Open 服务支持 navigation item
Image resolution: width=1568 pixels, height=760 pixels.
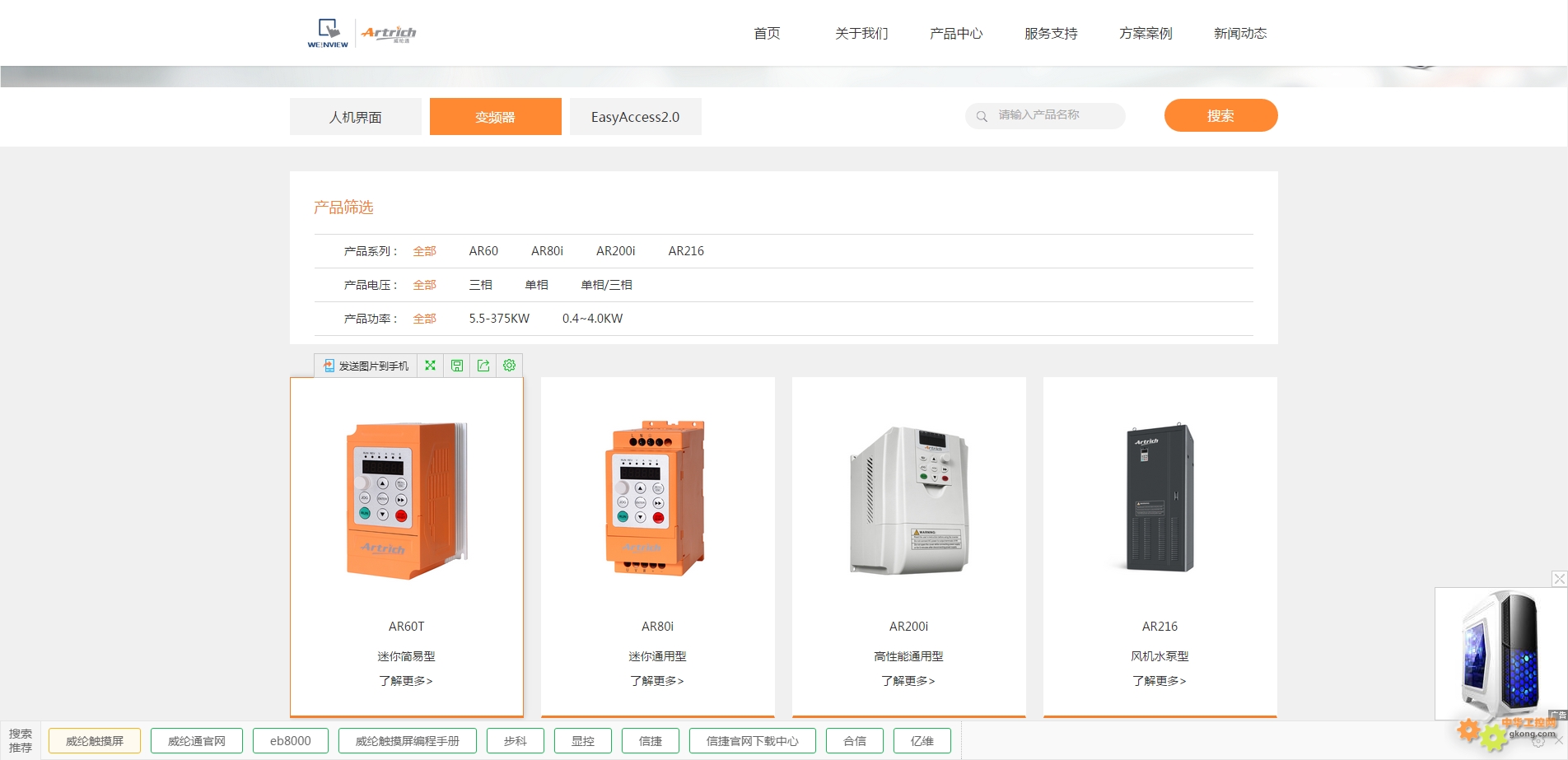1051,34
